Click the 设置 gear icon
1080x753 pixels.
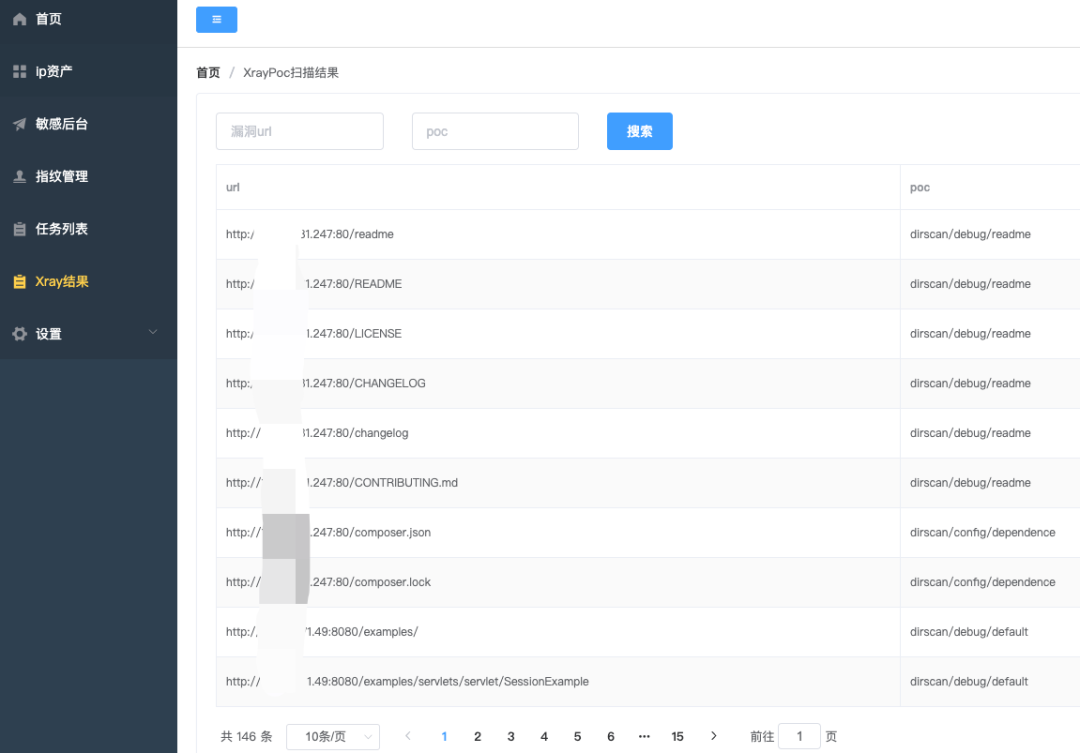click(x=19, y=334)
